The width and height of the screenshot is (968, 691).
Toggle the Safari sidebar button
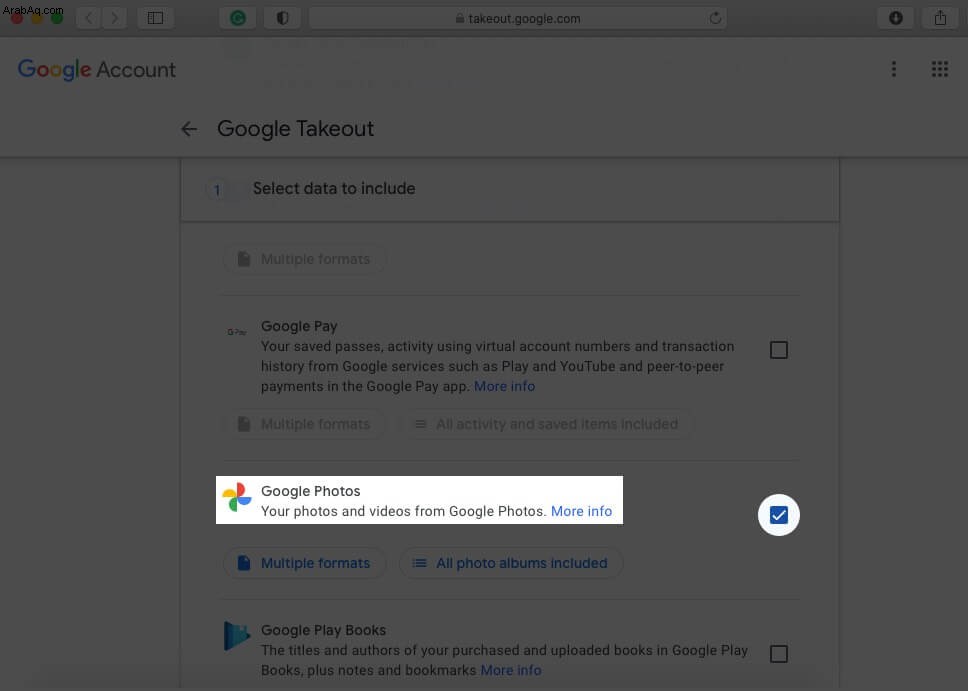156,18
